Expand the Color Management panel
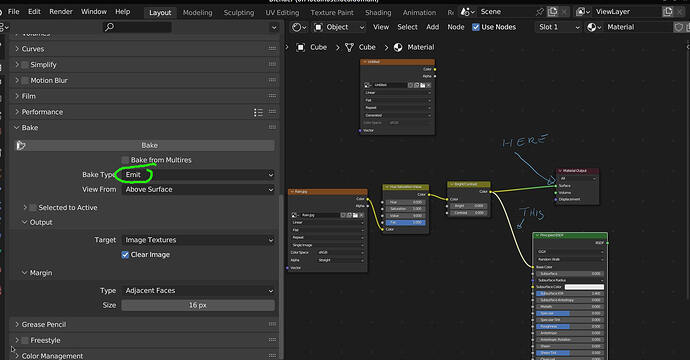This screenshot has width=690, height=360. 17,356
